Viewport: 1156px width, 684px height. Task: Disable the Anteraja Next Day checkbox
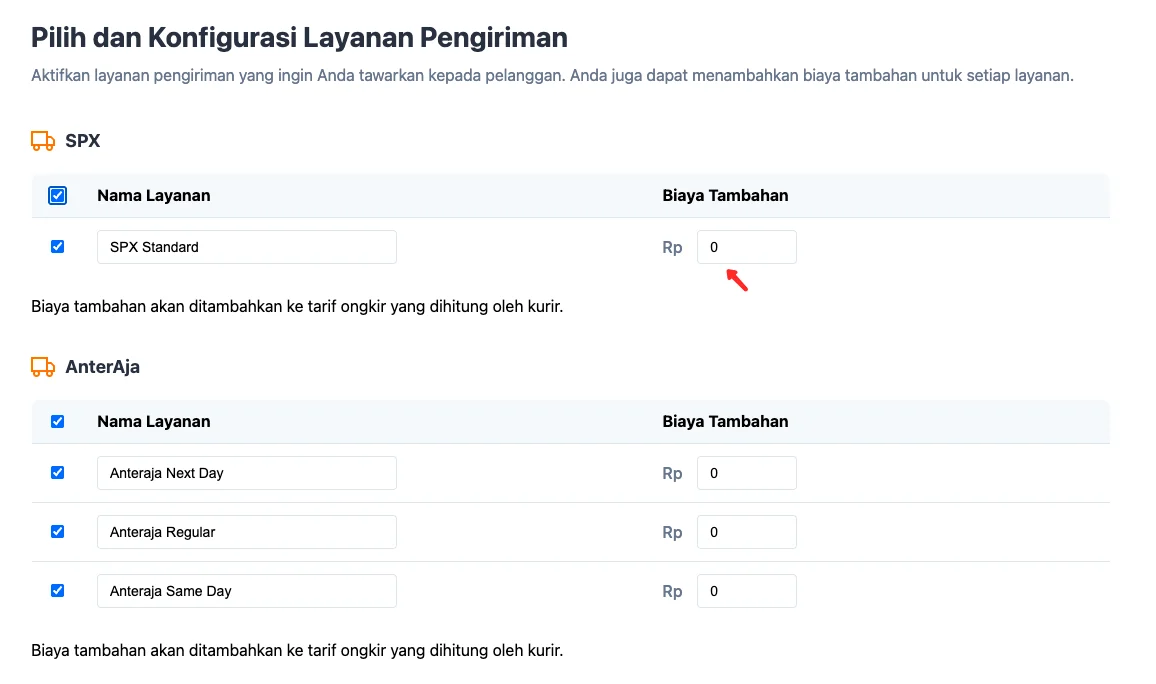[57, 472]
